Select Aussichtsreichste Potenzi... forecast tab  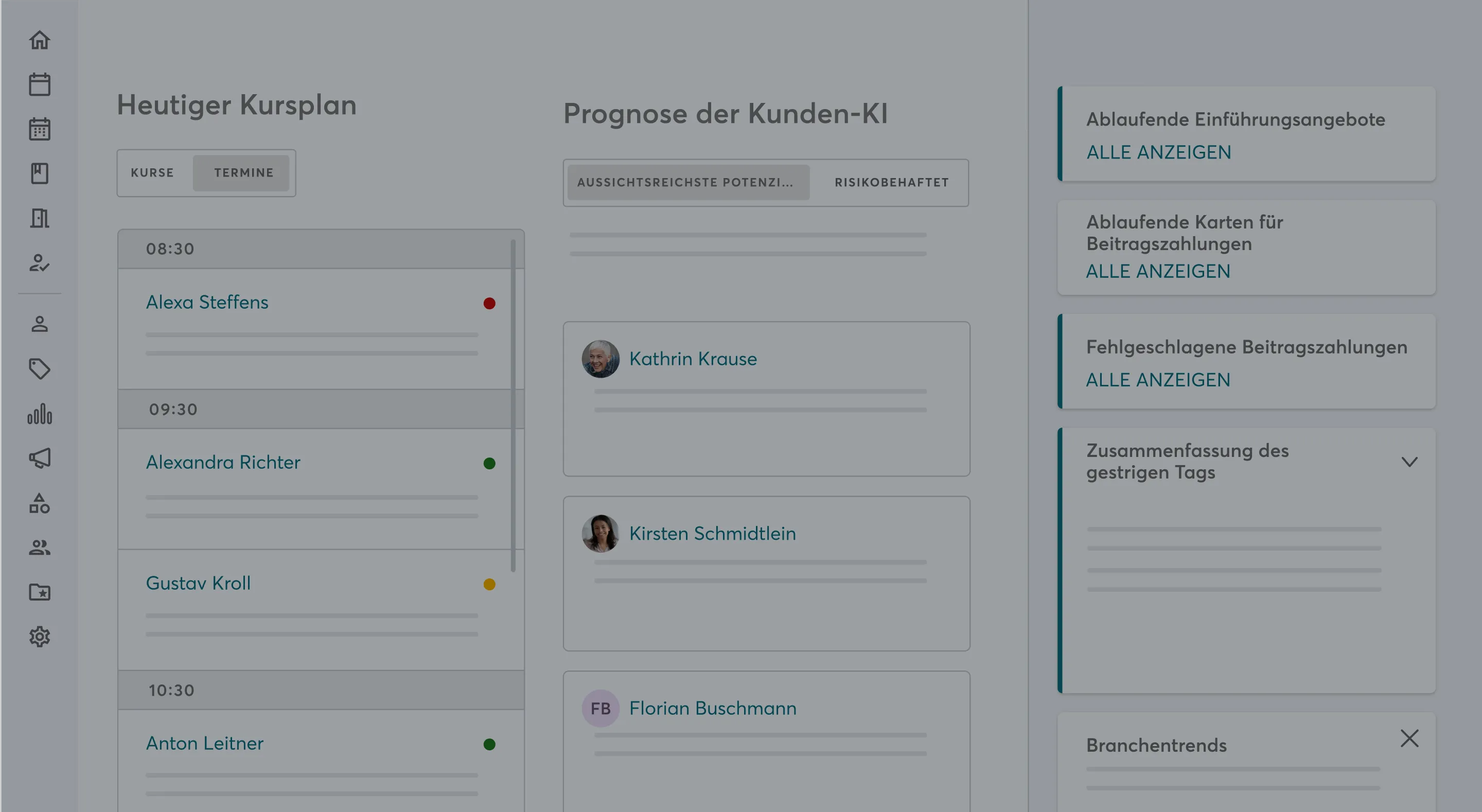click(x=686, y=183)
